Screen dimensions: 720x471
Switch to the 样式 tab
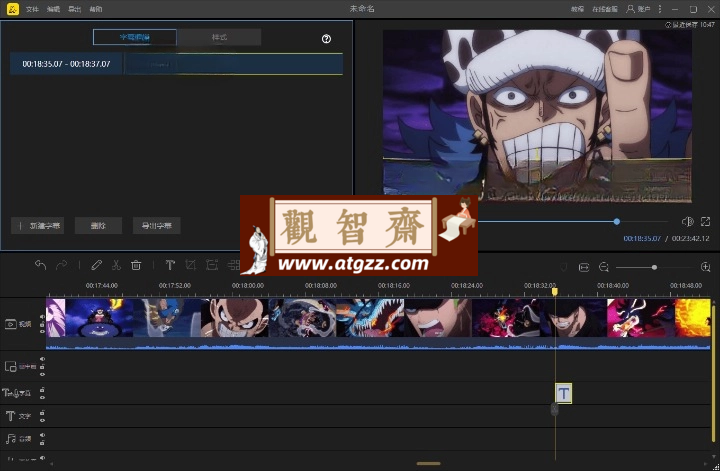tap(219, 37)
